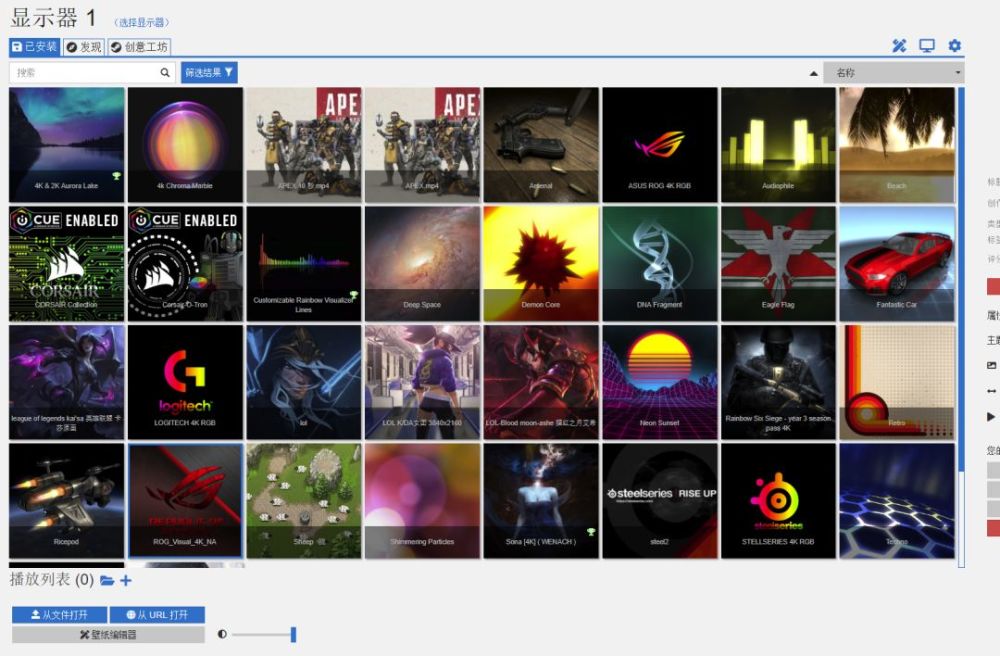Select the Beach wallpaper

click(x=897, y=145)
